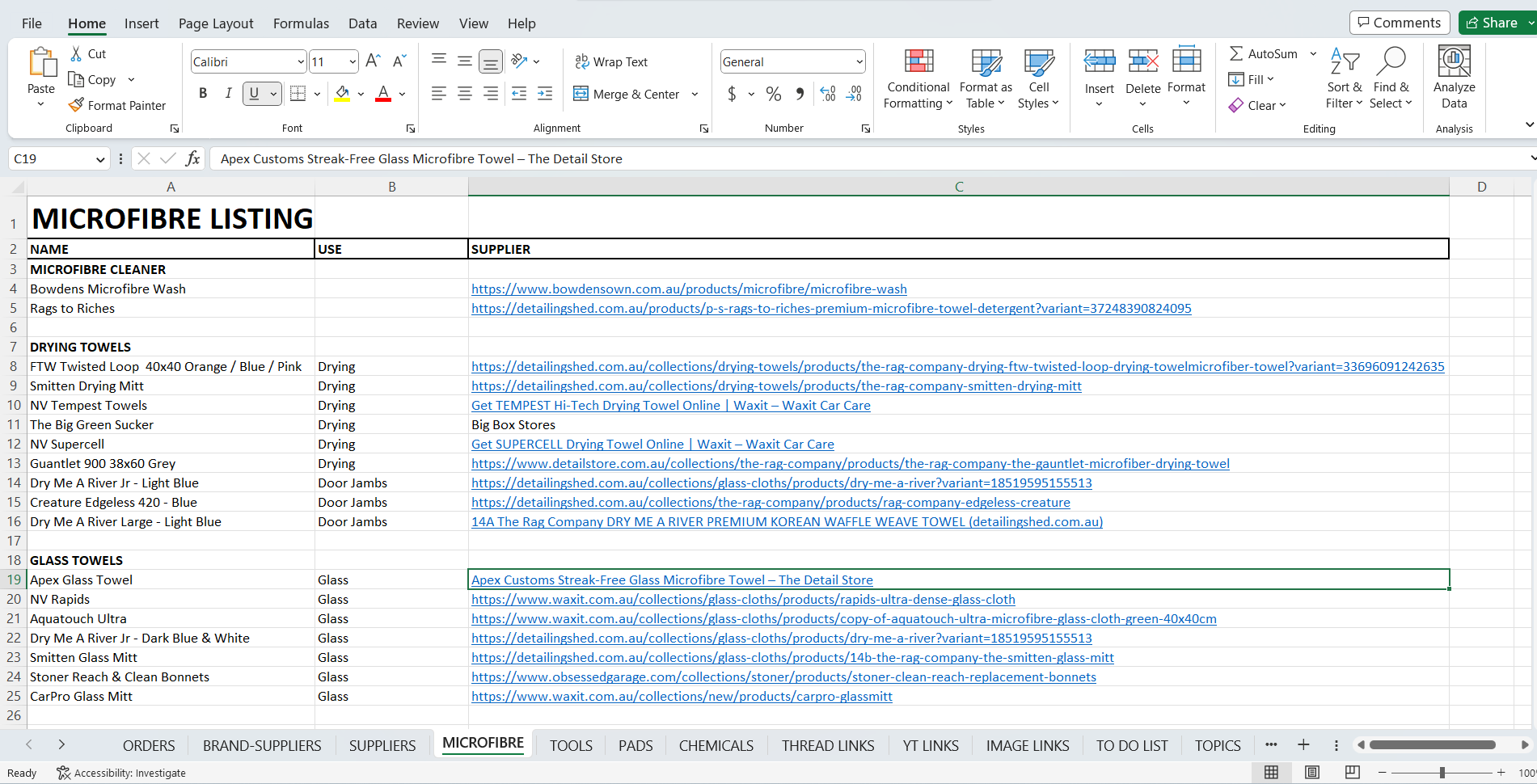
Task: Switch to the Formulas ribbon tab
Action: [301, 23]
